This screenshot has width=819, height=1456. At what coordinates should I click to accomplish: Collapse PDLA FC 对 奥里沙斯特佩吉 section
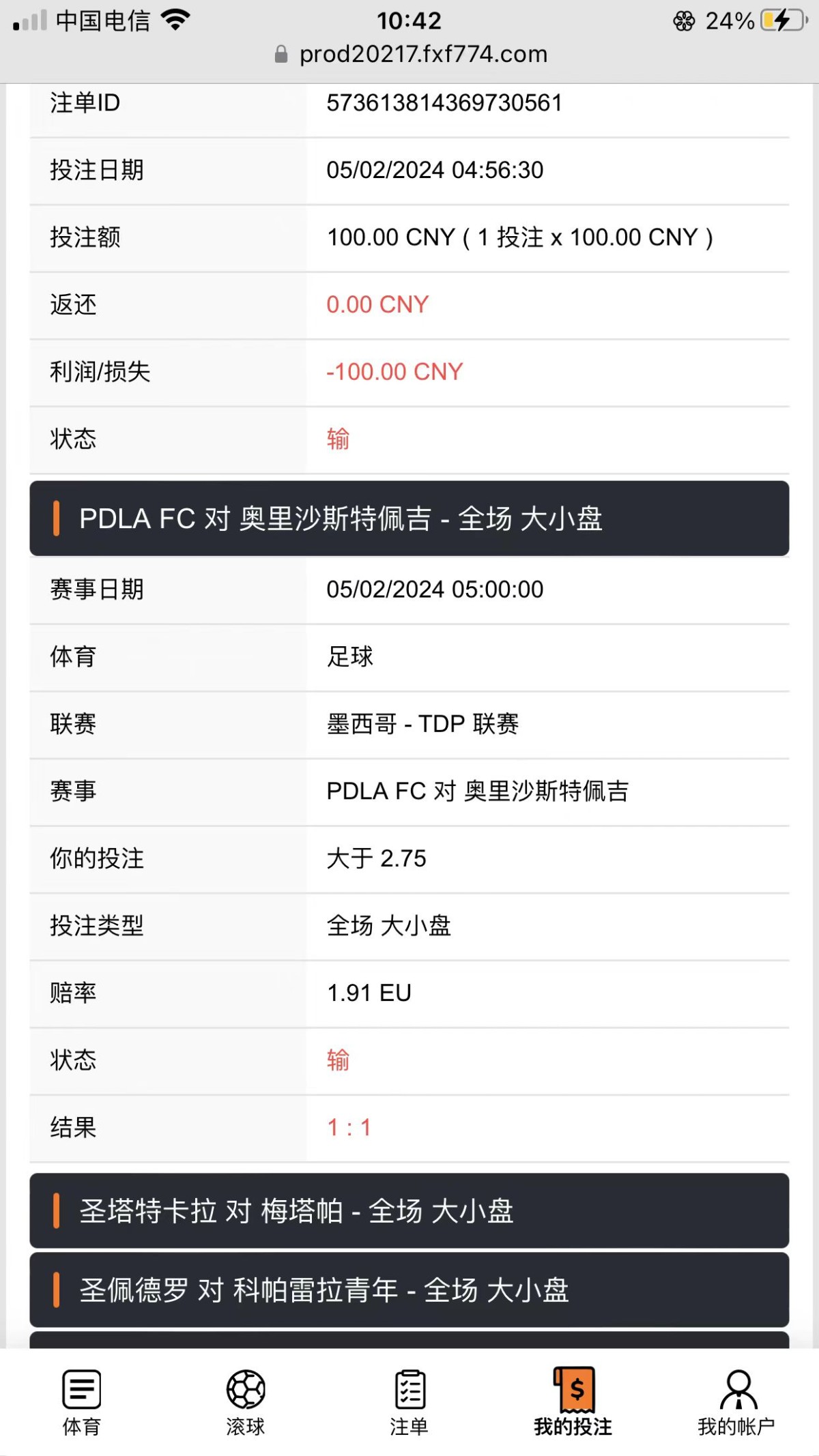tap(409, 519)
